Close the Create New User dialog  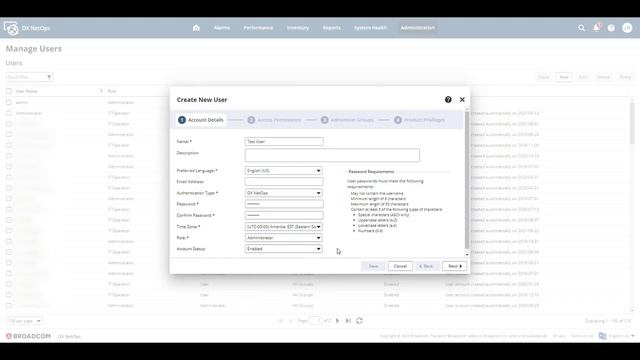click(x=462, y=100)
